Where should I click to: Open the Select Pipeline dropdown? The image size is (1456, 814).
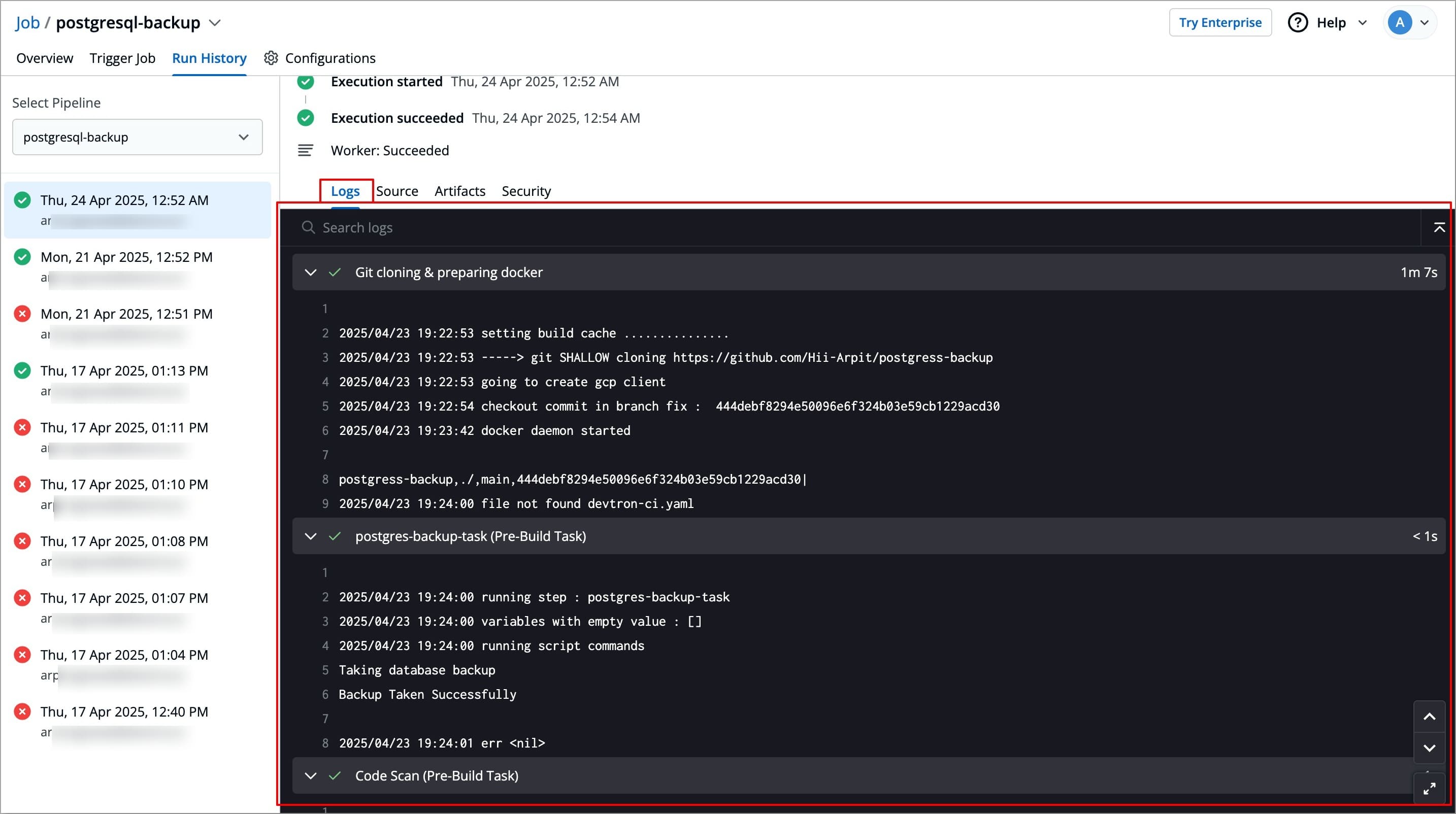138,137
